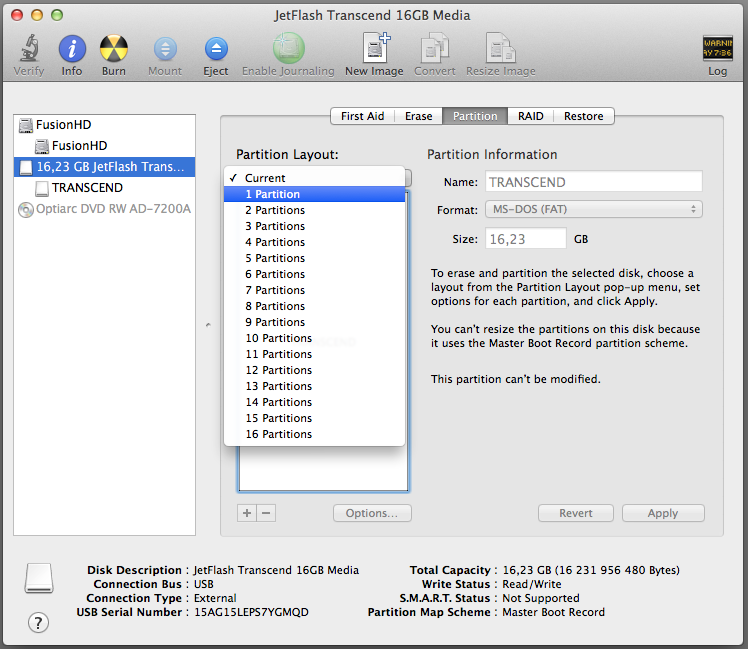The width and height of the screenshot is (748, 649).
Task: Open the Restore tab
Action: point(583,116)
